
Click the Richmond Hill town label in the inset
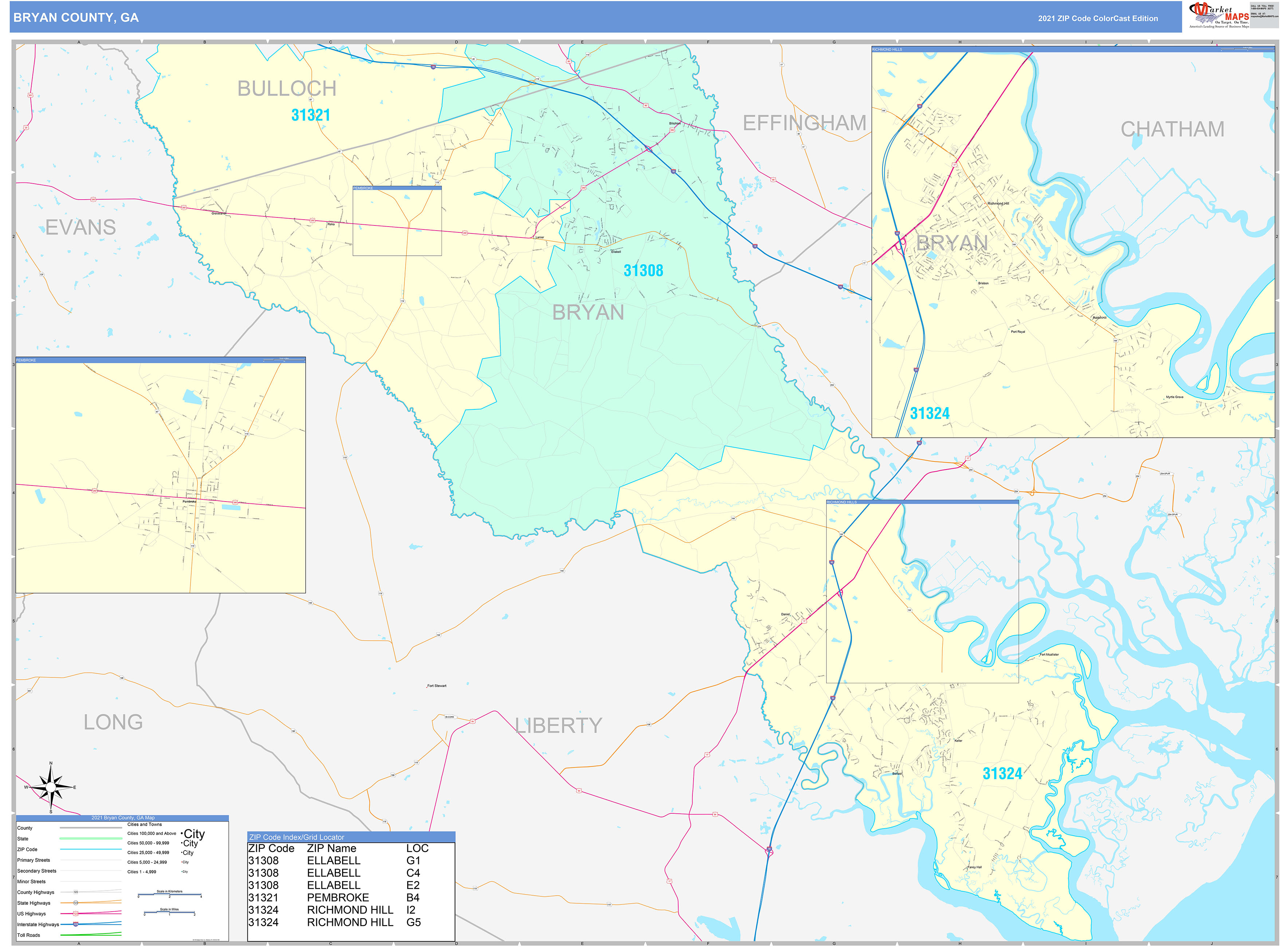coord(998,204)
